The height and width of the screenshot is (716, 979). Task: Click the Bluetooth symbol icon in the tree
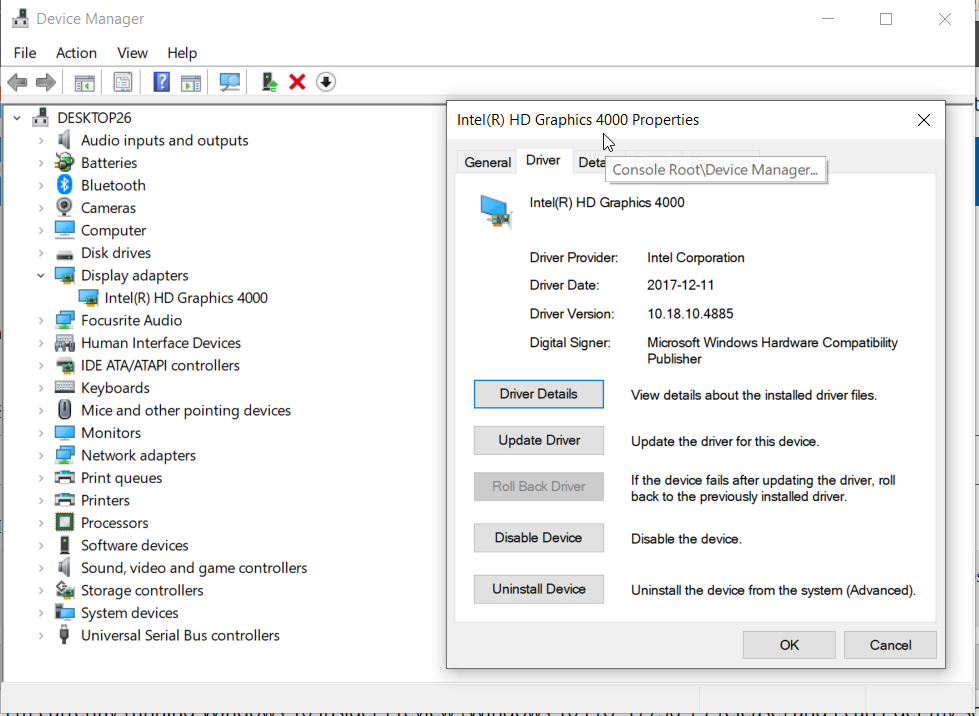point(64,185)
